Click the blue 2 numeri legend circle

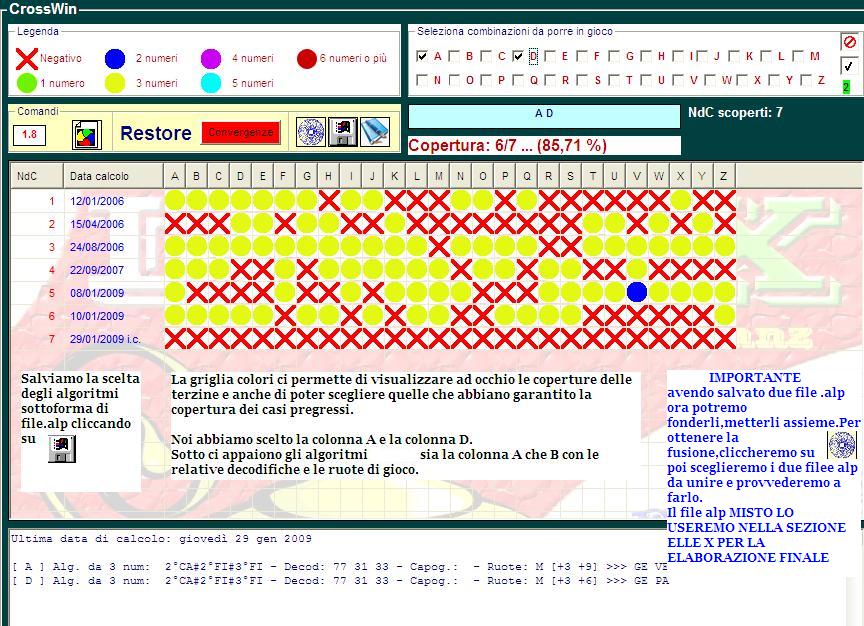115,58
